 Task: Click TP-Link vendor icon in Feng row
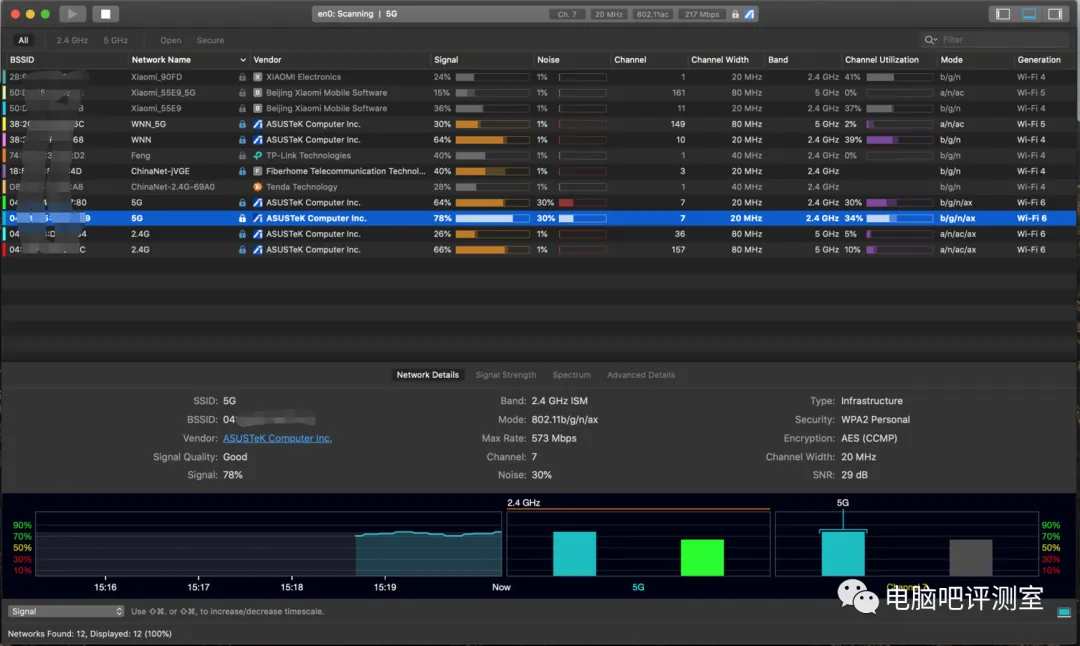(258, 156)
